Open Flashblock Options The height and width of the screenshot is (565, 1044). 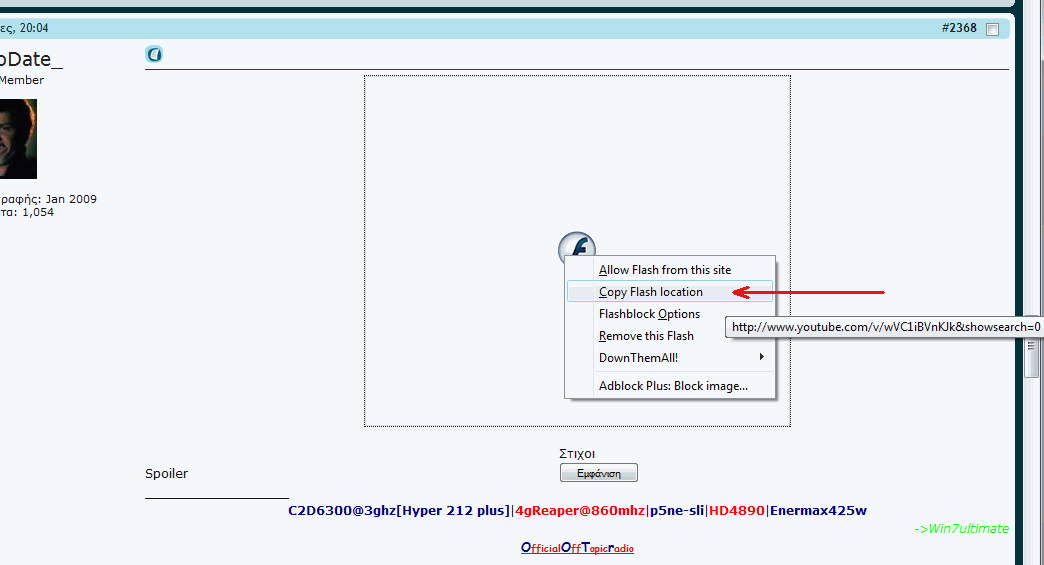(670, 313)
